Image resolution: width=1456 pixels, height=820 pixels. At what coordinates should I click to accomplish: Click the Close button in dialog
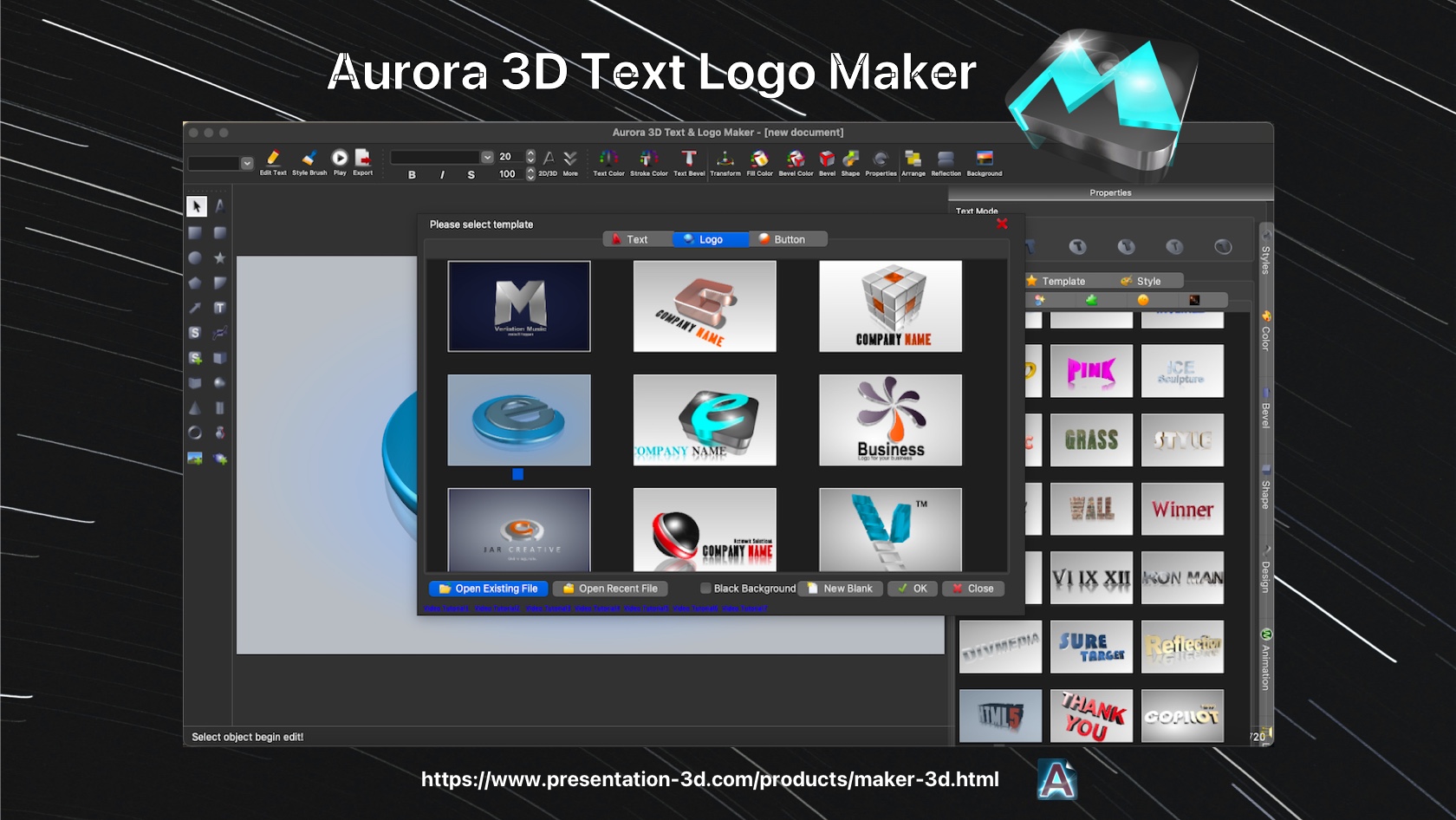(973, 589)
